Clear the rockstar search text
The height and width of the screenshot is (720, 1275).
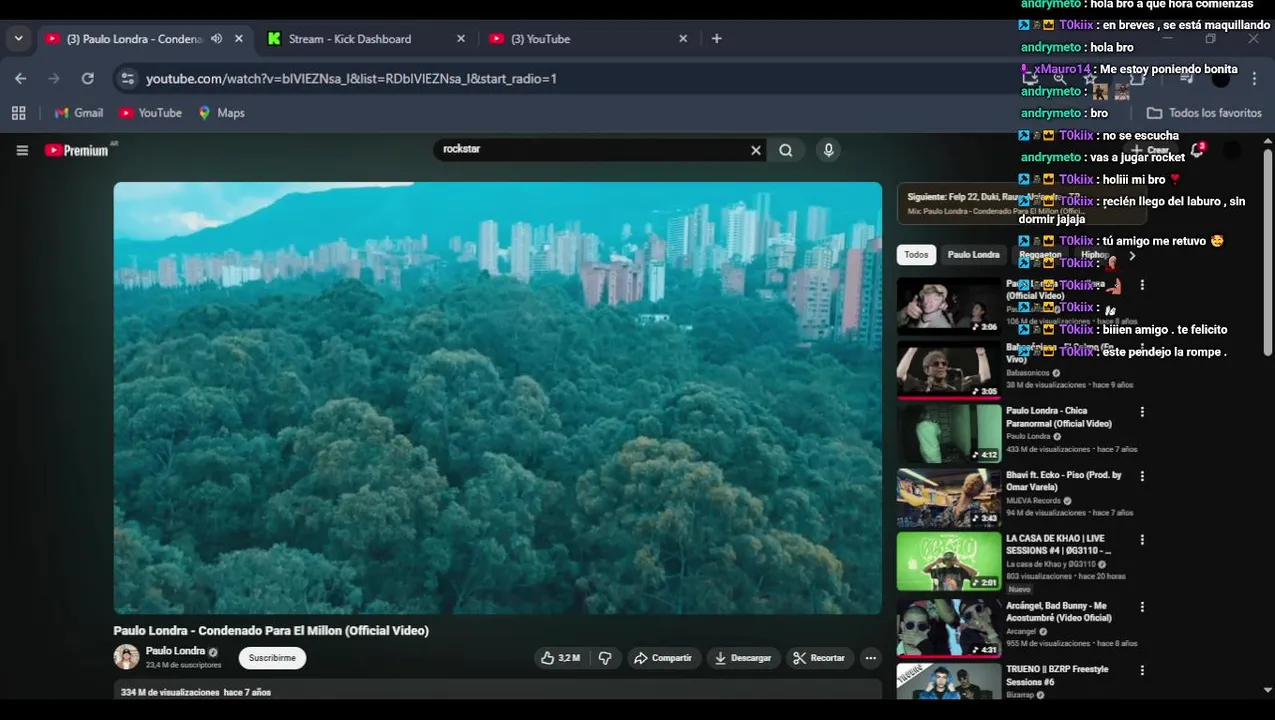[x=756, y=150]
